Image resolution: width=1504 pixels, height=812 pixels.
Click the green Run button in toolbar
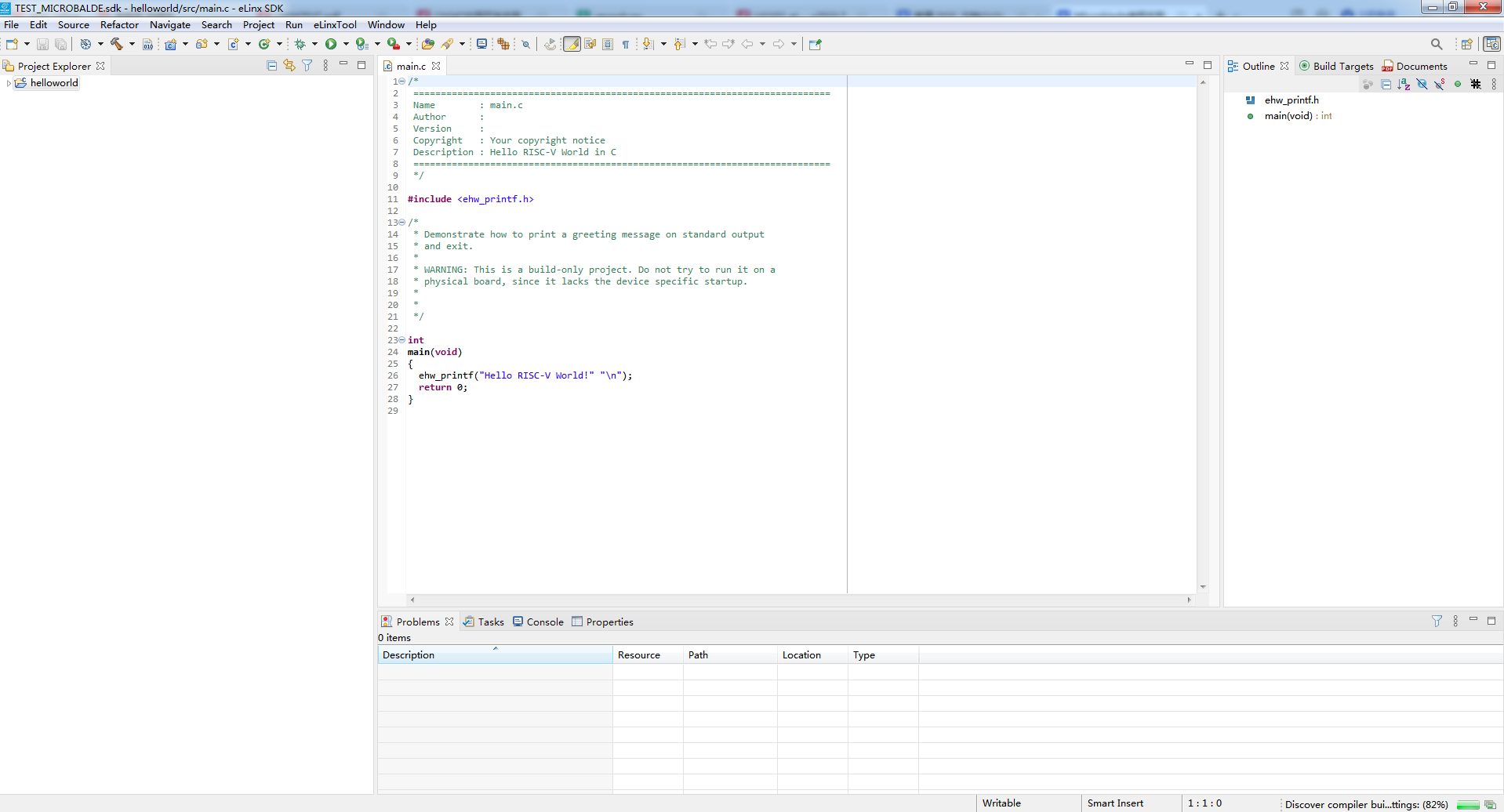(x=331, y=44)
